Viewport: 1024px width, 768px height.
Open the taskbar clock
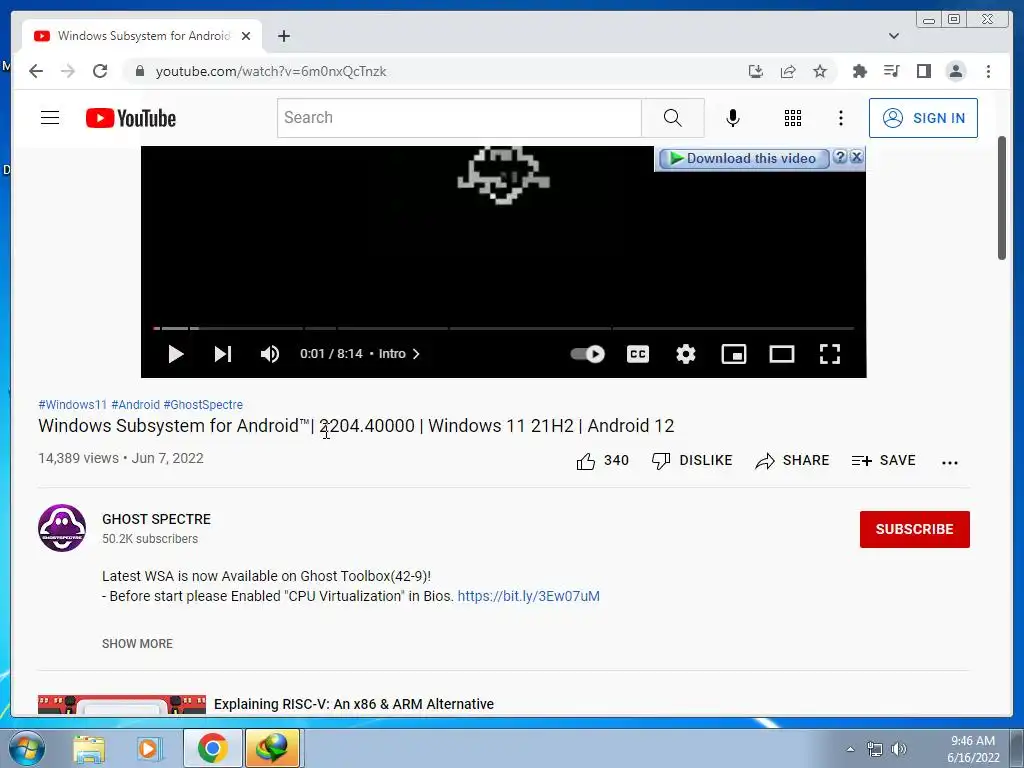(973, 749)
